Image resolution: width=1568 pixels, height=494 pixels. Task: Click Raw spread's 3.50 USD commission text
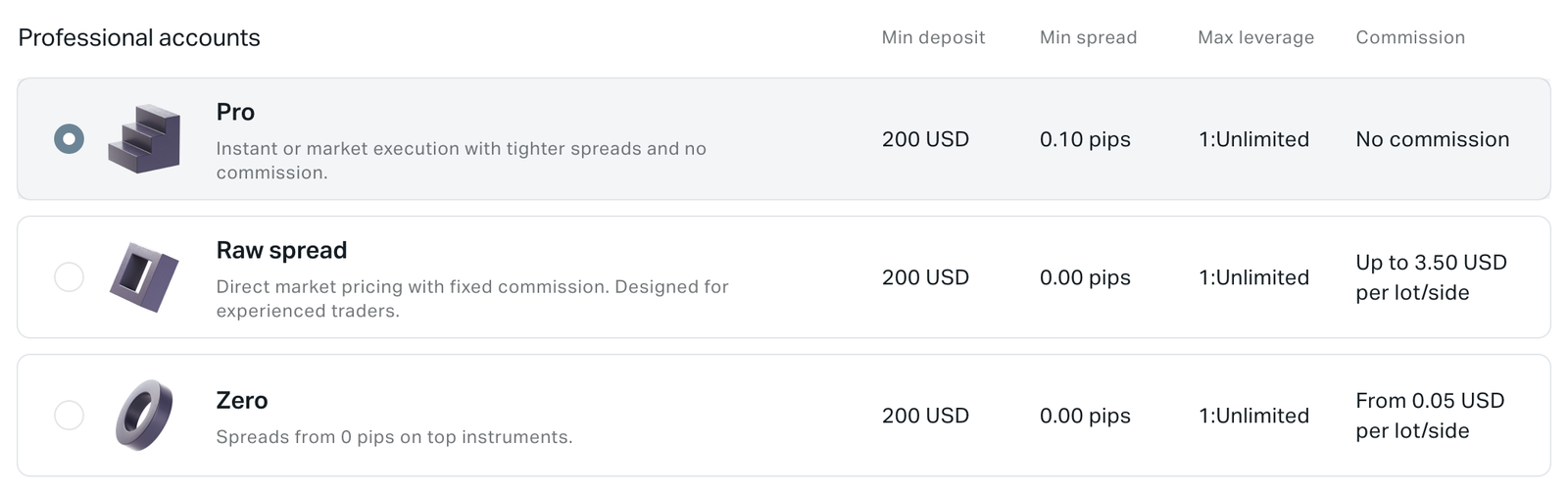1431,277
